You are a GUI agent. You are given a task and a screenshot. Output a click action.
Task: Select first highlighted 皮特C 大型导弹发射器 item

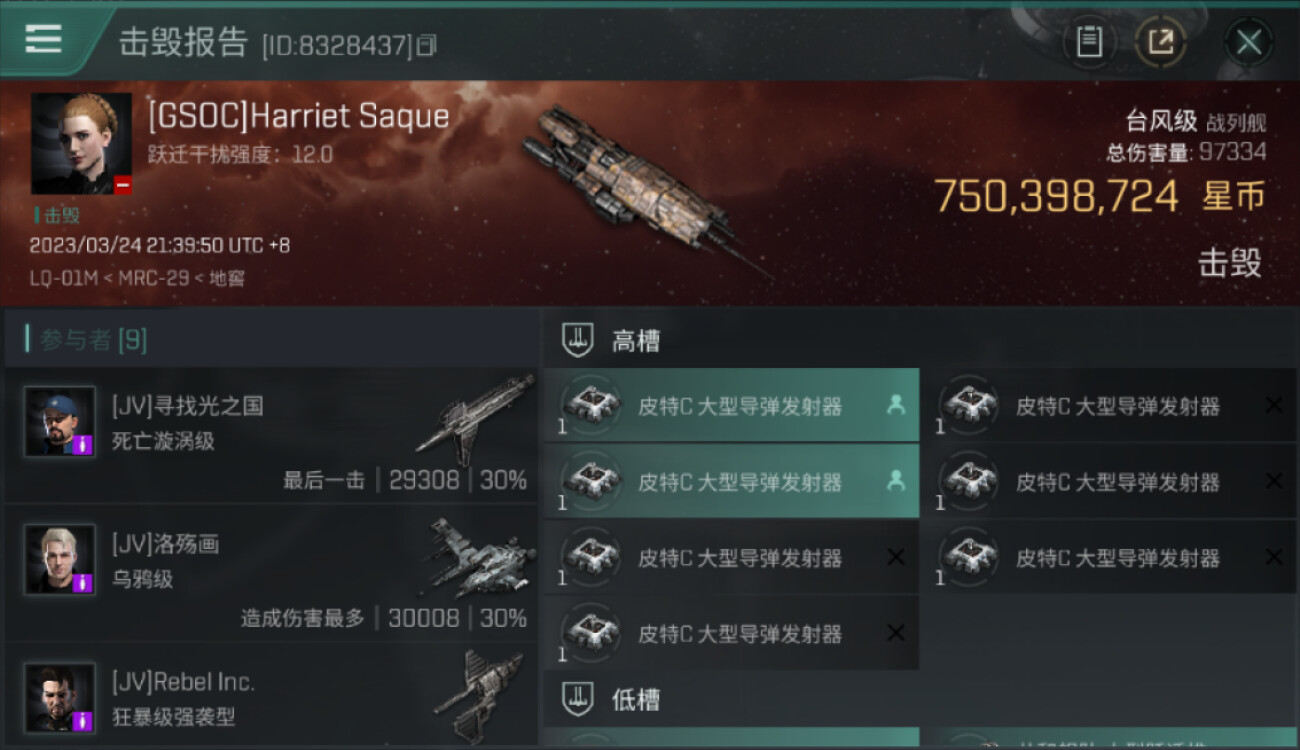point(731,406)
